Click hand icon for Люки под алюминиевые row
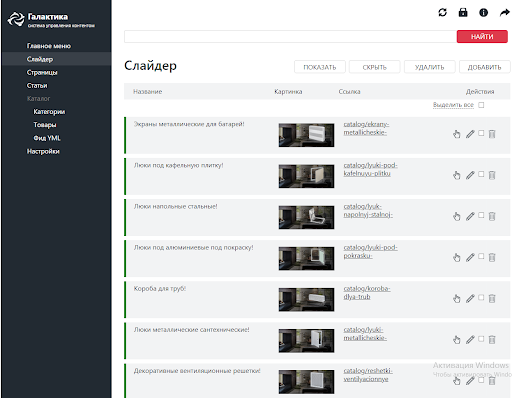512x398 pixels. [457, 257]
